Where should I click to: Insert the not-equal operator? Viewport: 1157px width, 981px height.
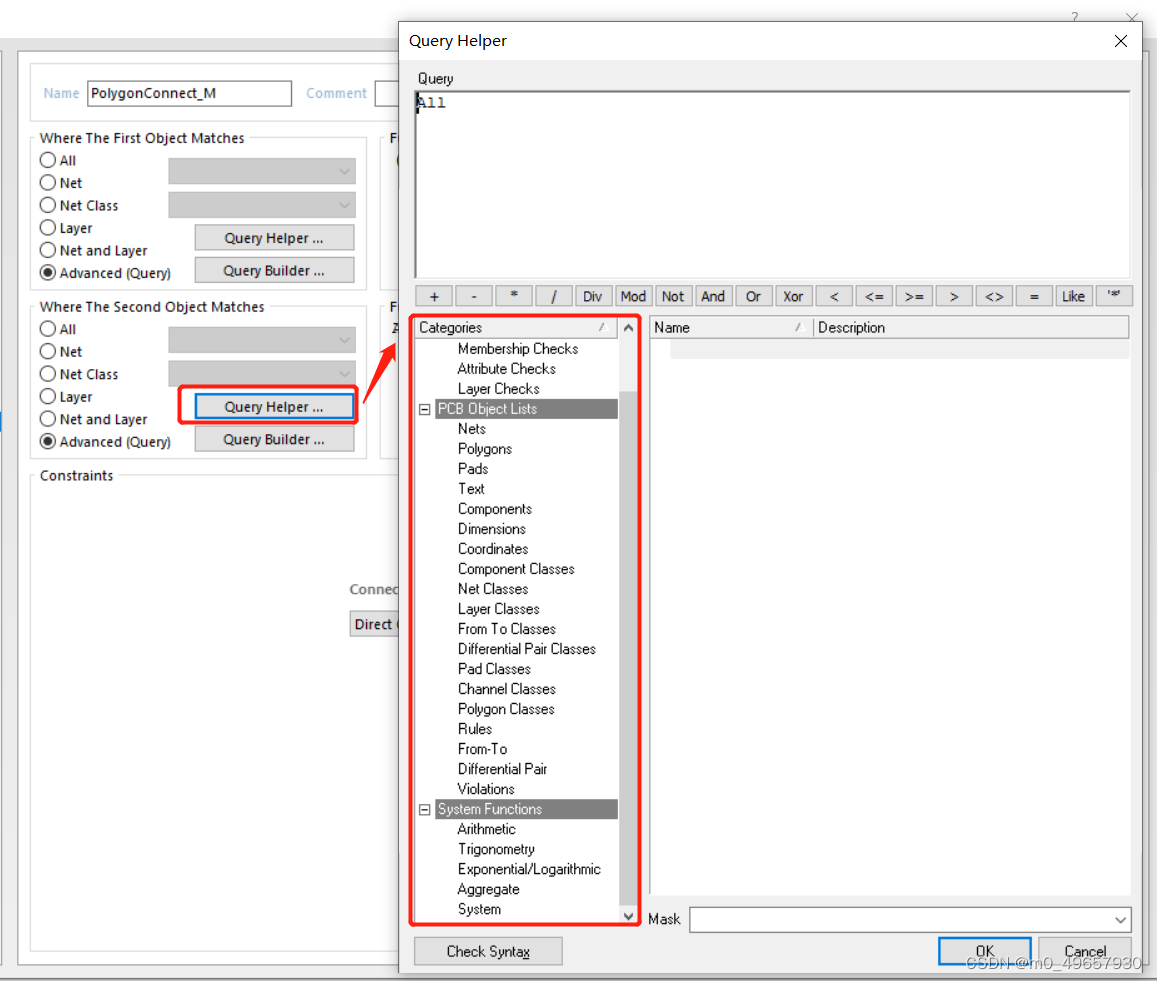point(994,296)
